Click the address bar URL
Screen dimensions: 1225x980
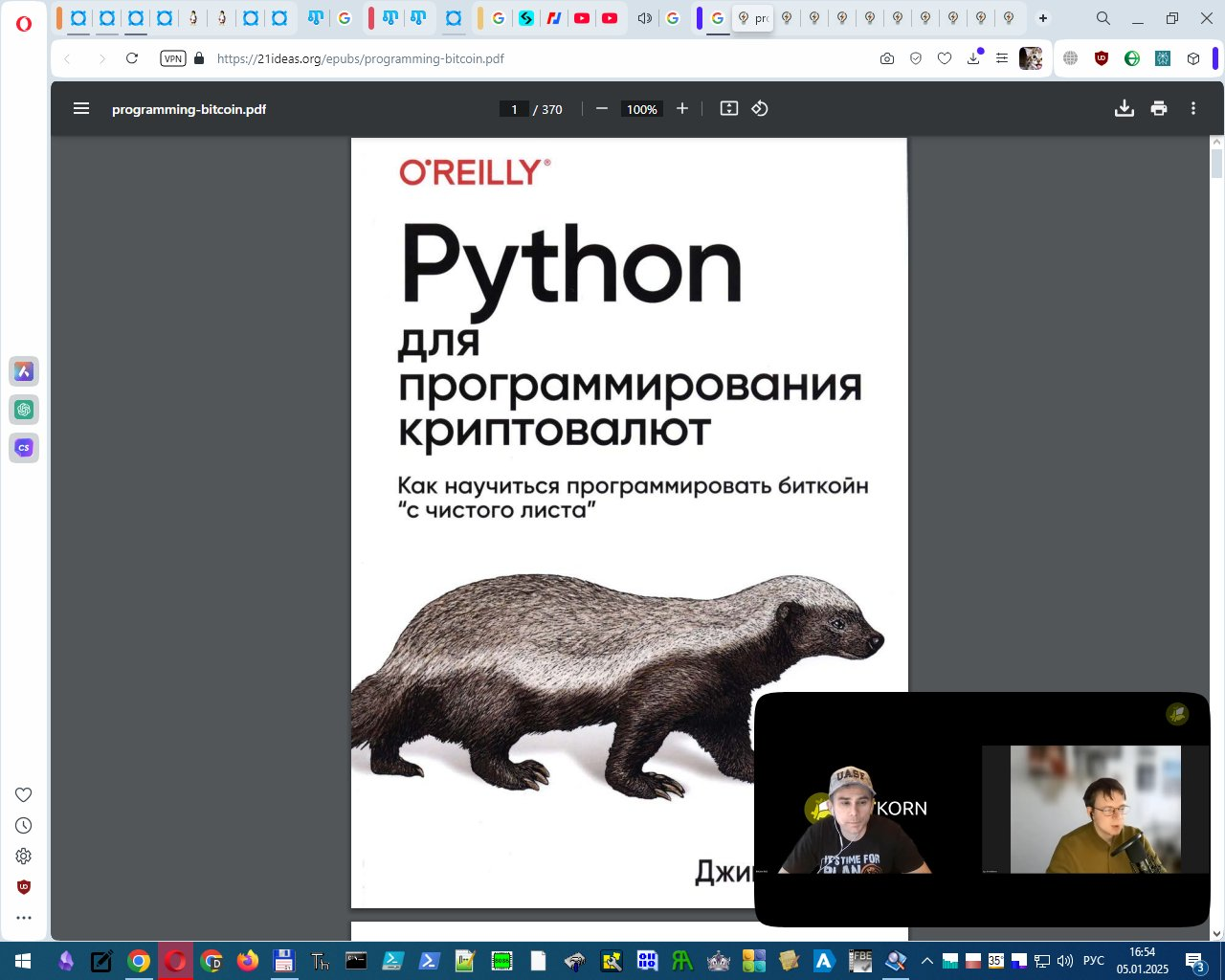(361, 58)
